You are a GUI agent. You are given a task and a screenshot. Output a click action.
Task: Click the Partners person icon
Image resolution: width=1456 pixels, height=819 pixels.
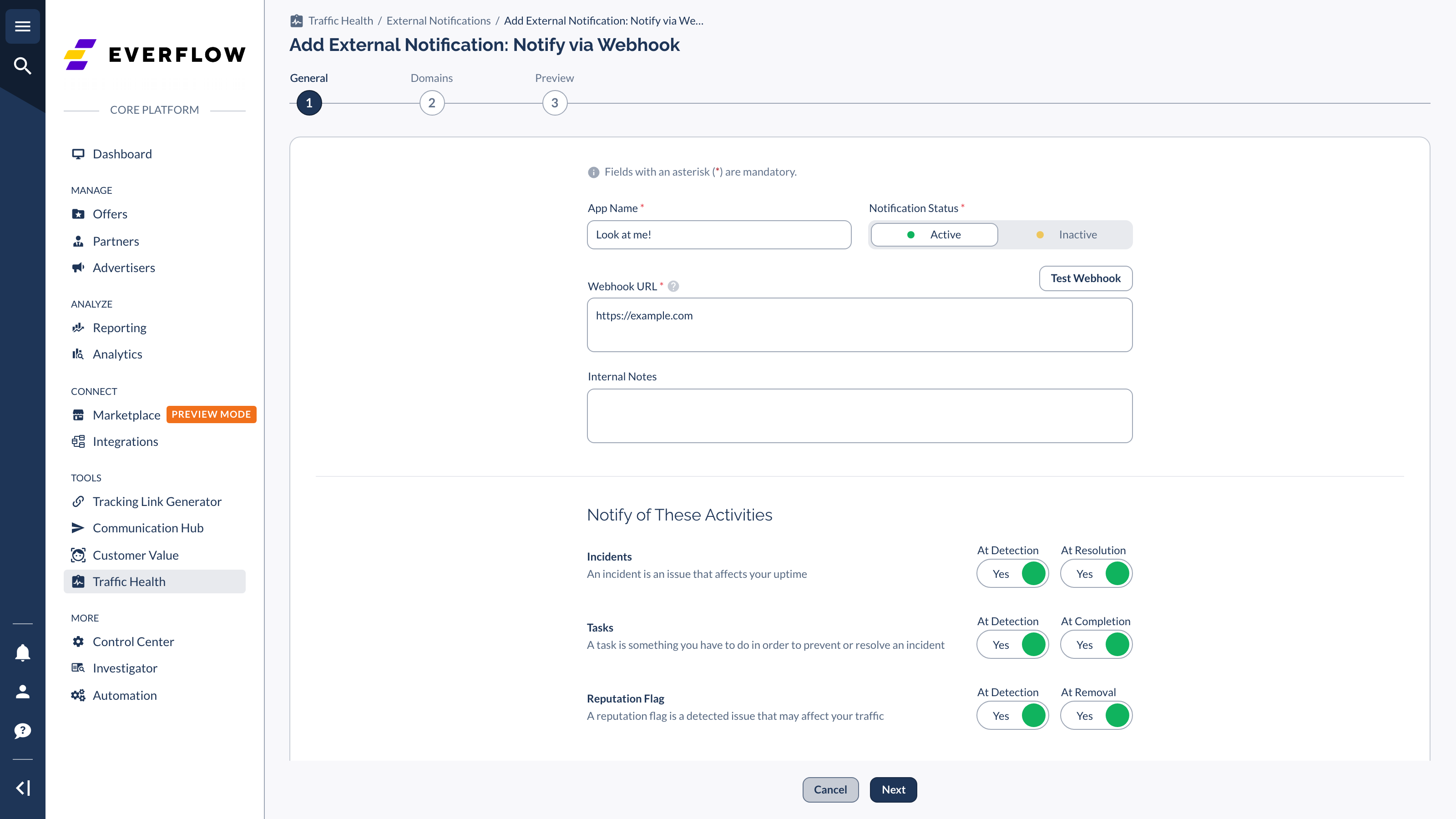(78, 241)
